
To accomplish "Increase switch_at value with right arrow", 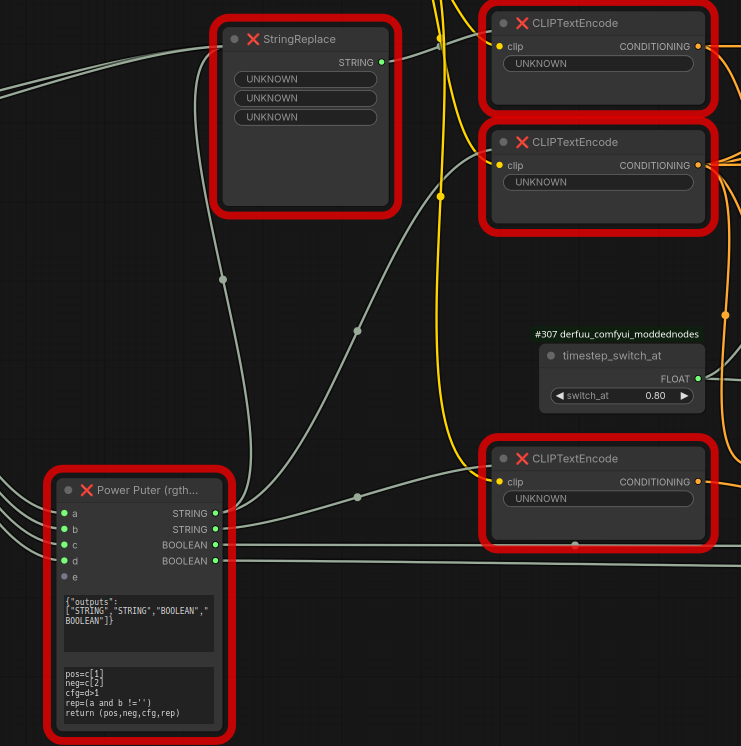I will click(684, 396).
